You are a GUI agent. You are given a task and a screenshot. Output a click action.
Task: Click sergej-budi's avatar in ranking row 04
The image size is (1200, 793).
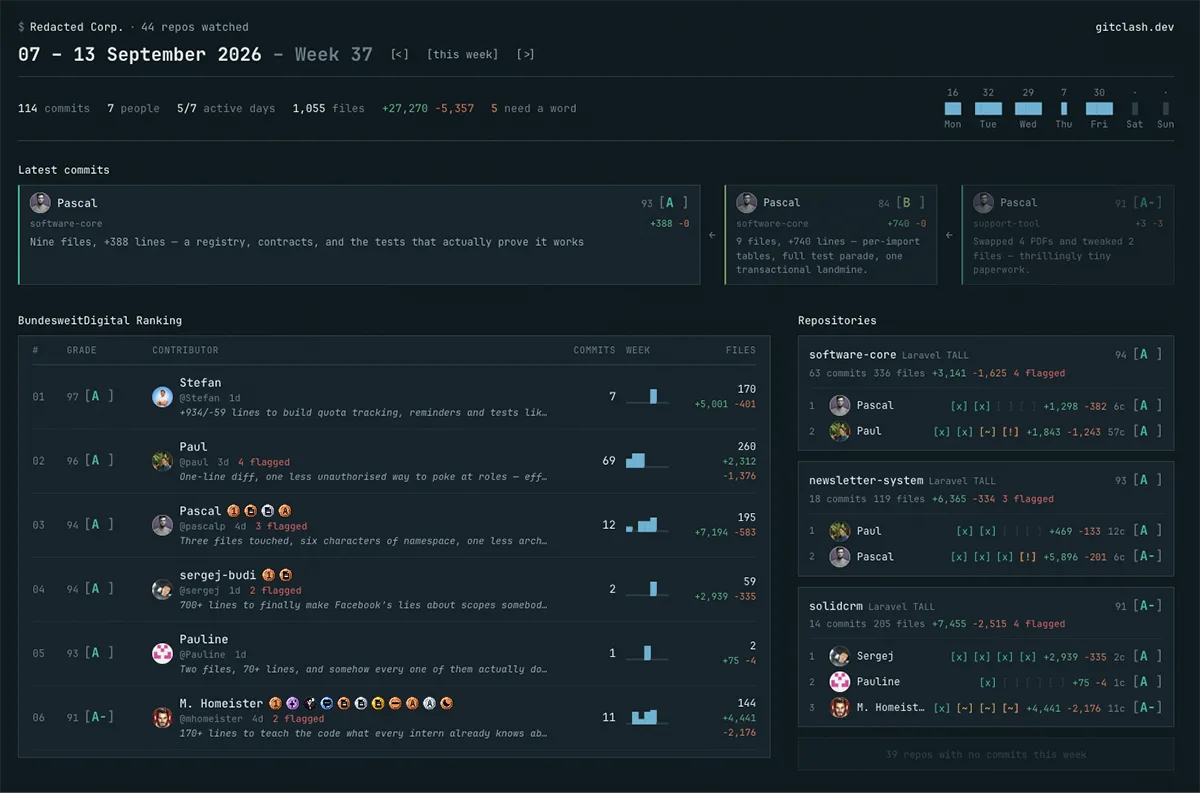[162, 589]
